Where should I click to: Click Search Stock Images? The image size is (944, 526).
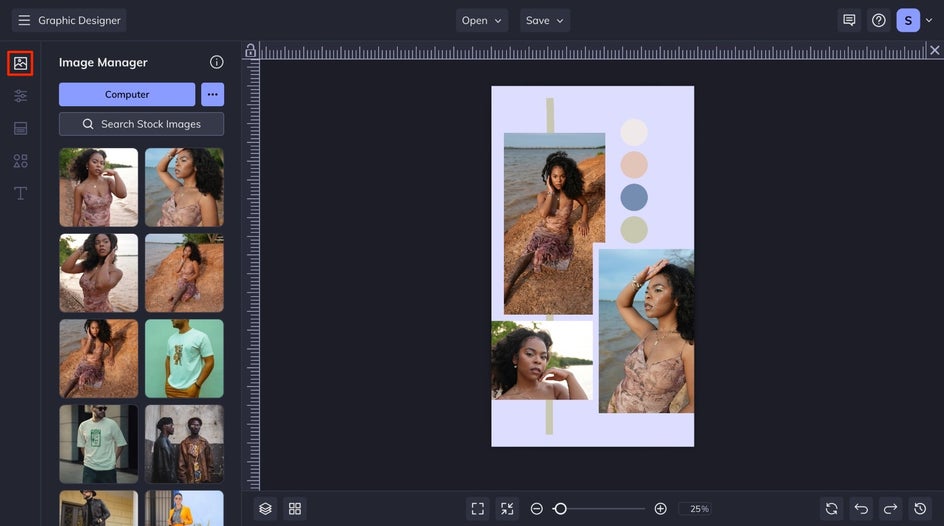pyautogui.click(x=141, y=124)
